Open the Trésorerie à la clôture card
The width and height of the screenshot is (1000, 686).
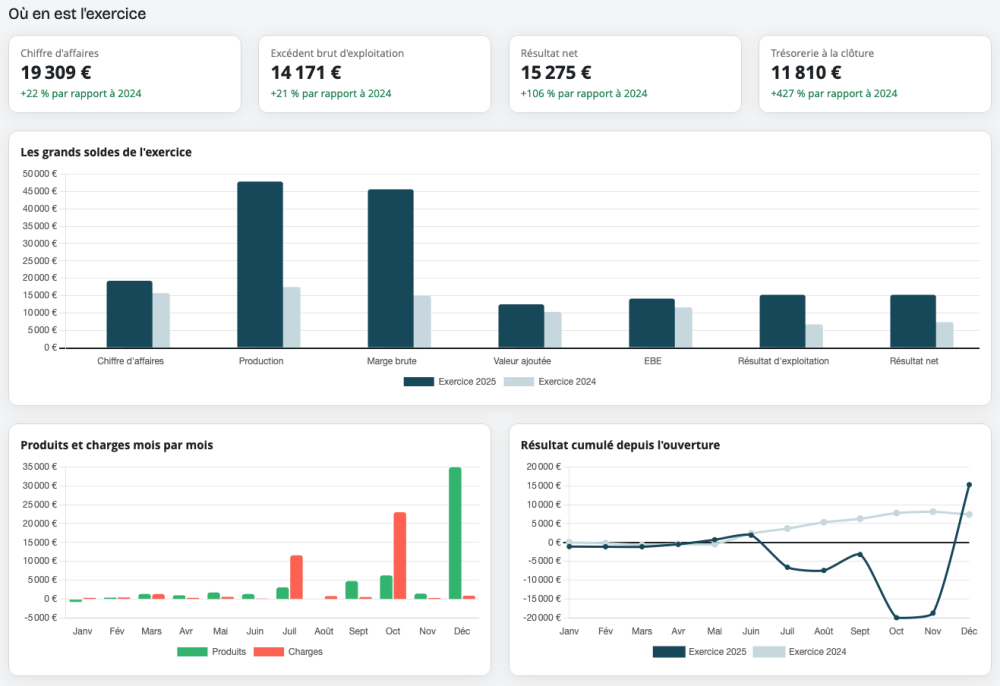(875, 74)
